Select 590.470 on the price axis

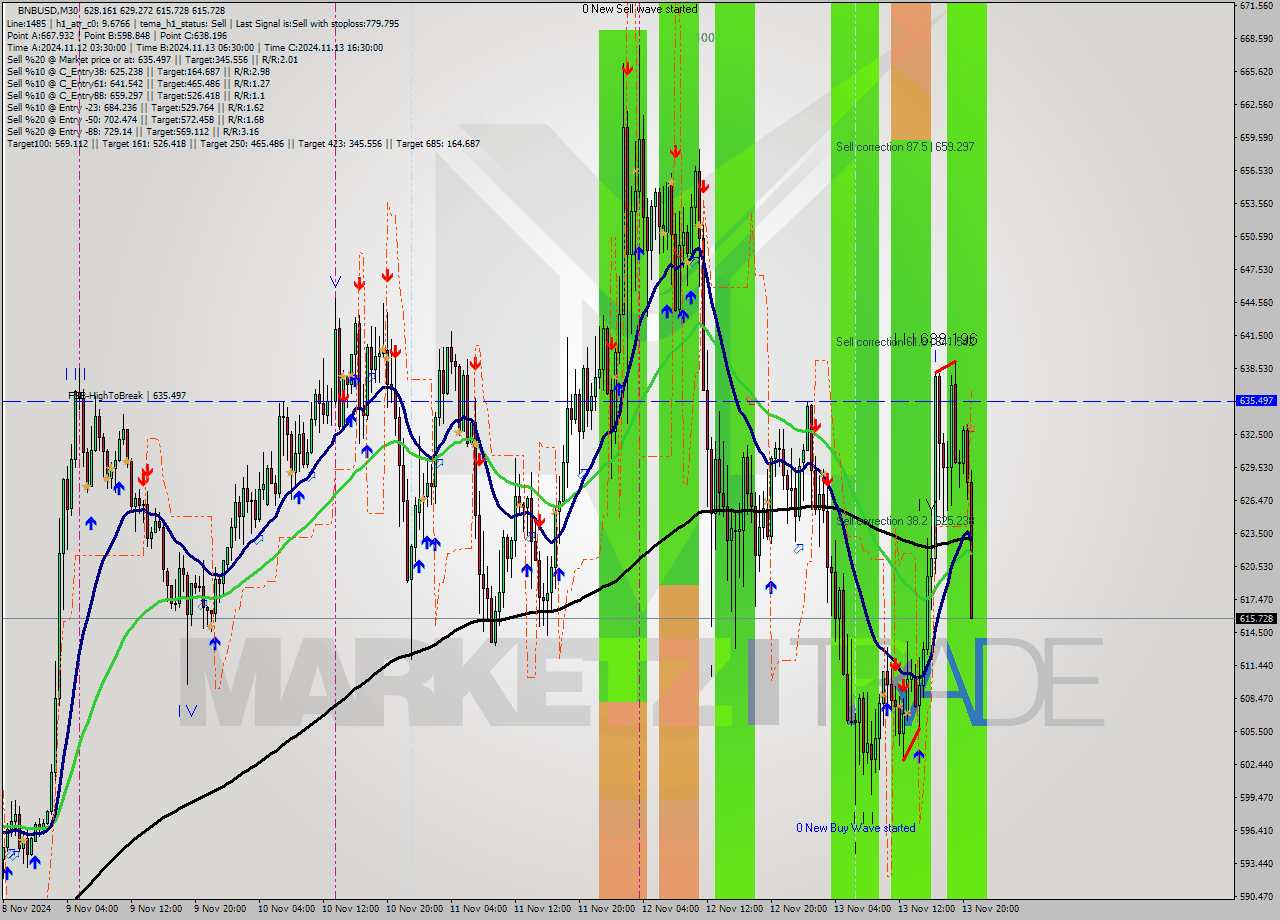[1256, 897]
